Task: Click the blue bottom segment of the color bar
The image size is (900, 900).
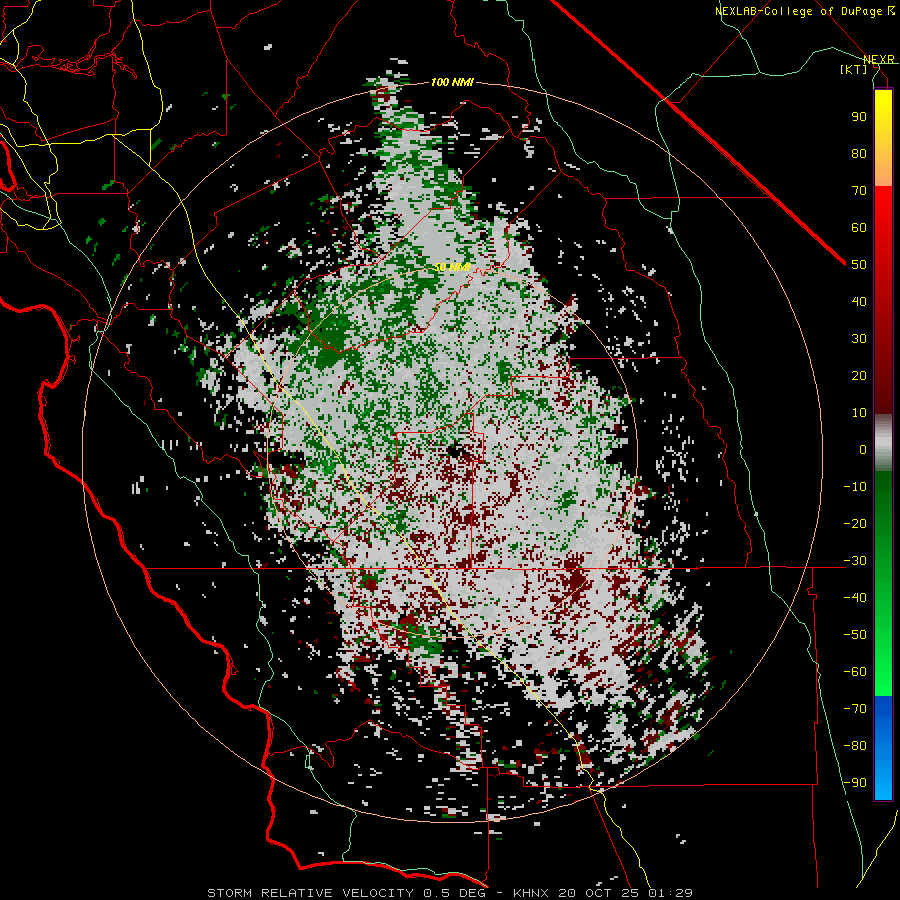Action: (x=883, y=747)
